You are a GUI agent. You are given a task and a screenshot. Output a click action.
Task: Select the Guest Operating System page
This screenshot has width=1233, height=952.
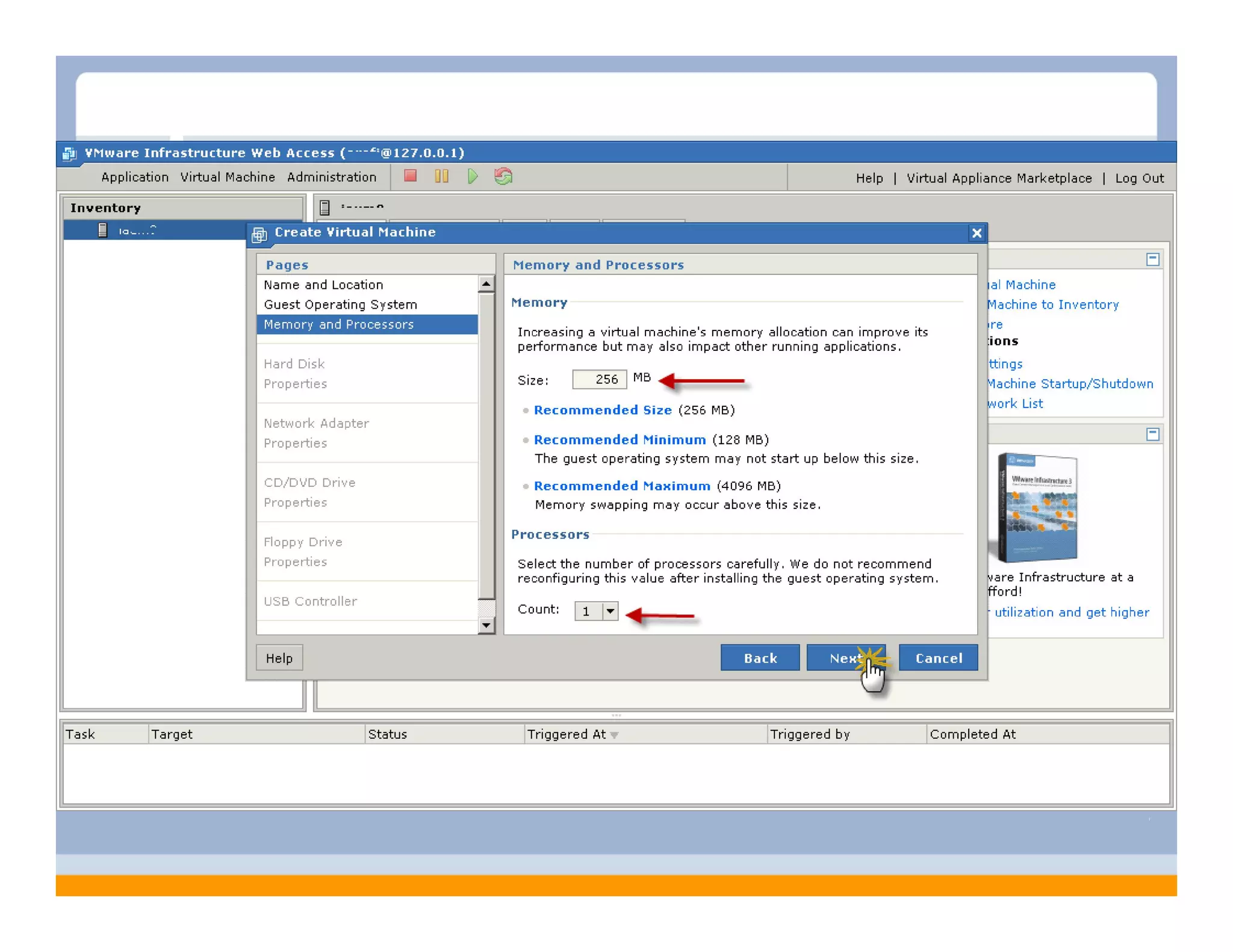340,304
